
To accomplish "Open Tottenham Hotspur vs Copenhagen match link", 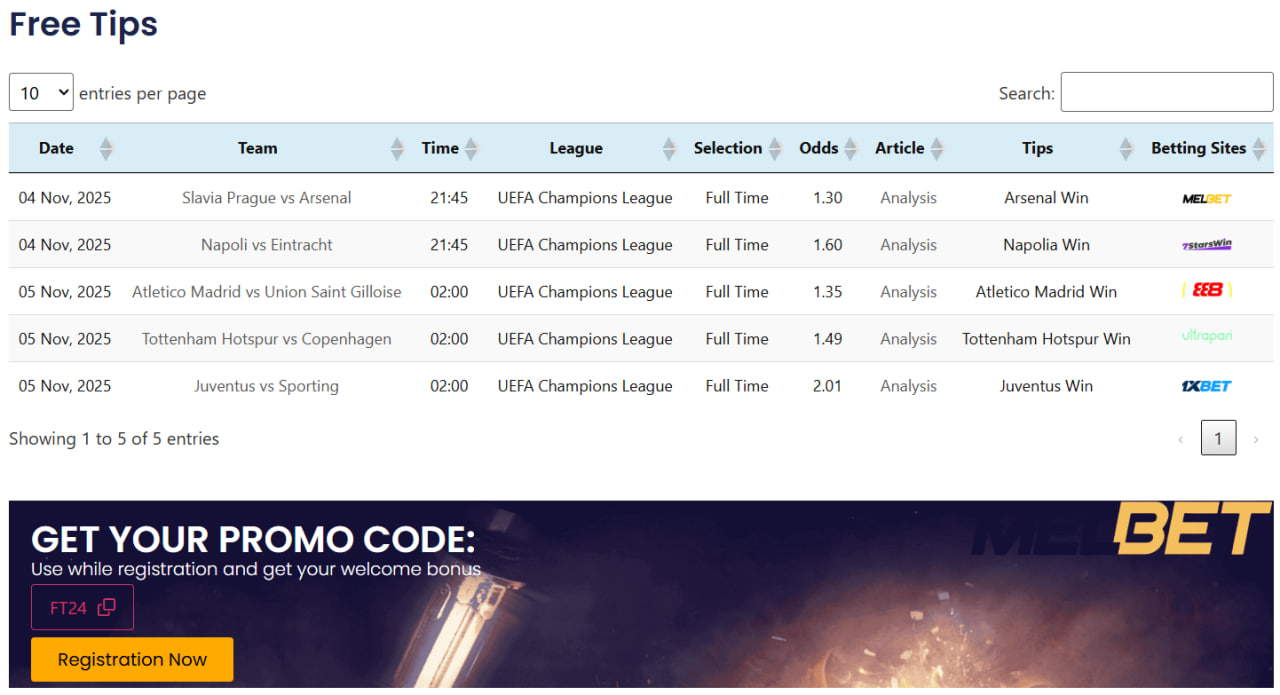I will tap(266, 339).
